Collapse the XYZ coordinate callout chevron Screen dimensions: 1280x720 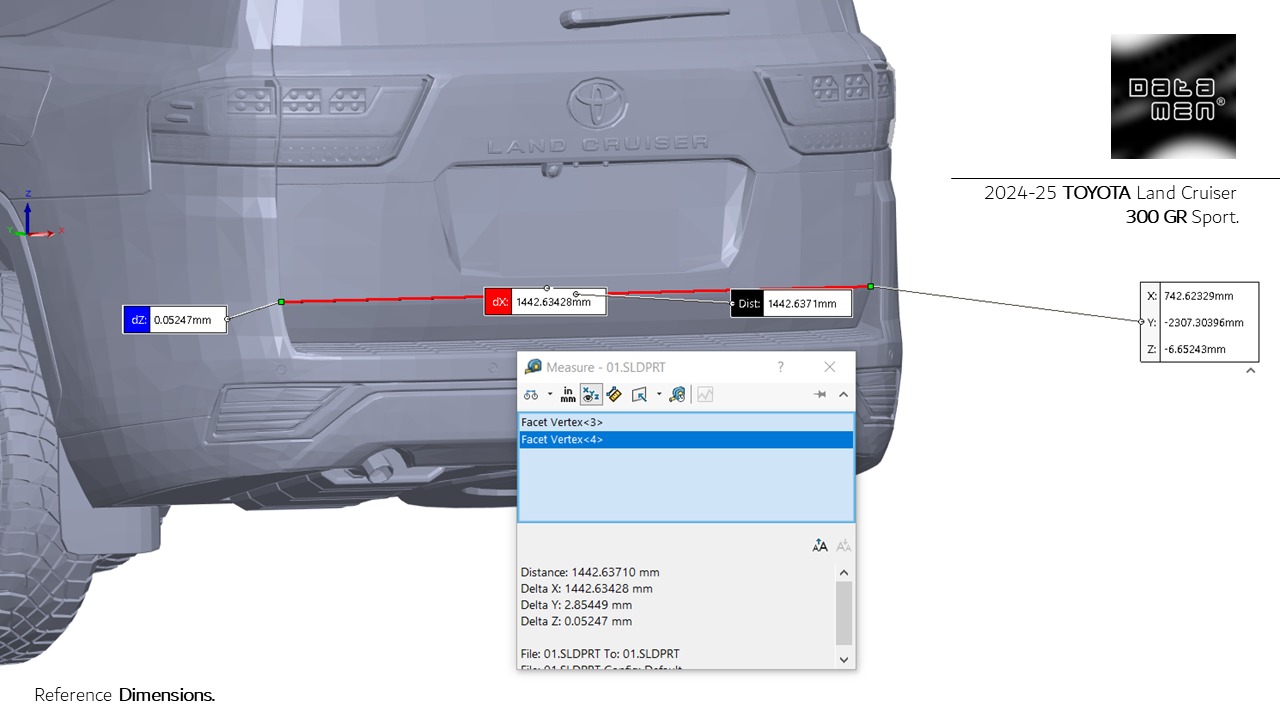point(1250,371)
